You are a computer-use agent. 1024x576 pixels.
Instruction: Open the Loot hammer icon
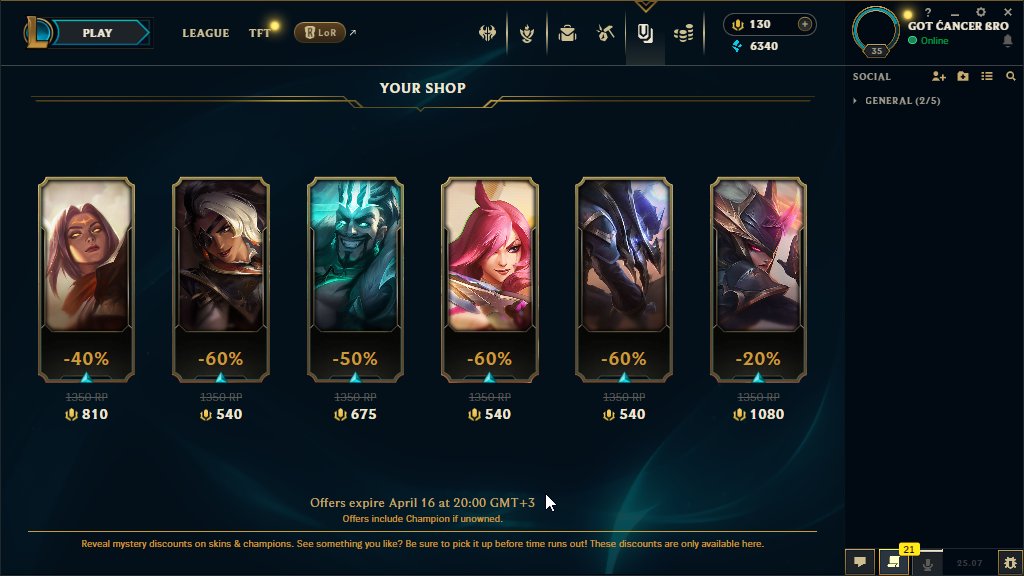coord(605,33)
